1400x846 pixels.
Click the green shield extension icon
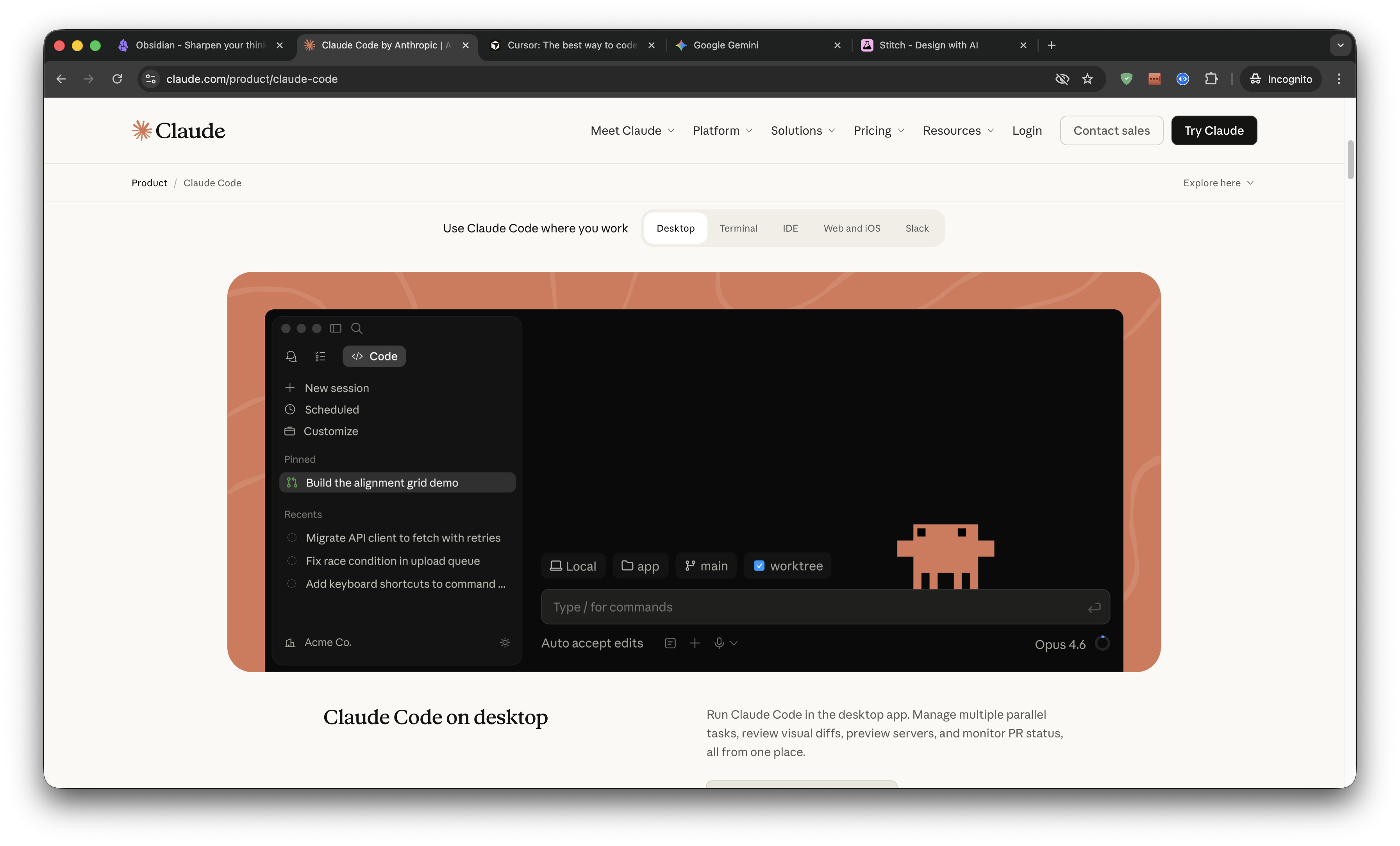[1126, 79]
